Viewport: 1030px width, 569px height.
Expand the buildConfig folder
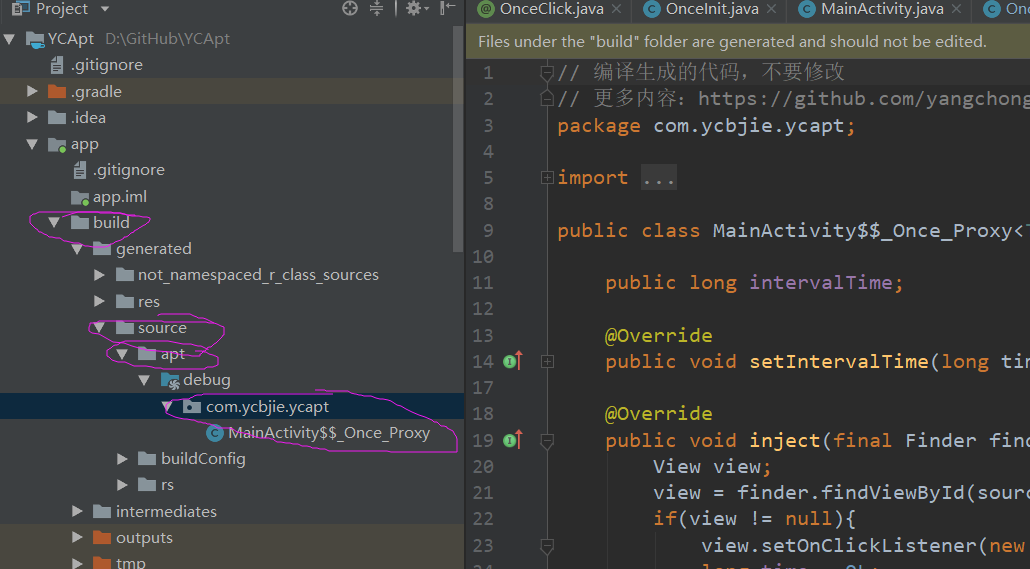122,459
